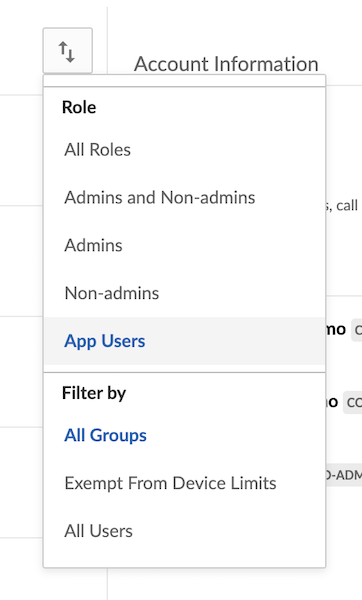Click the sort arrows filter button
The width and height of the screenshot is (362, 600).
click(x=67, y=51)
